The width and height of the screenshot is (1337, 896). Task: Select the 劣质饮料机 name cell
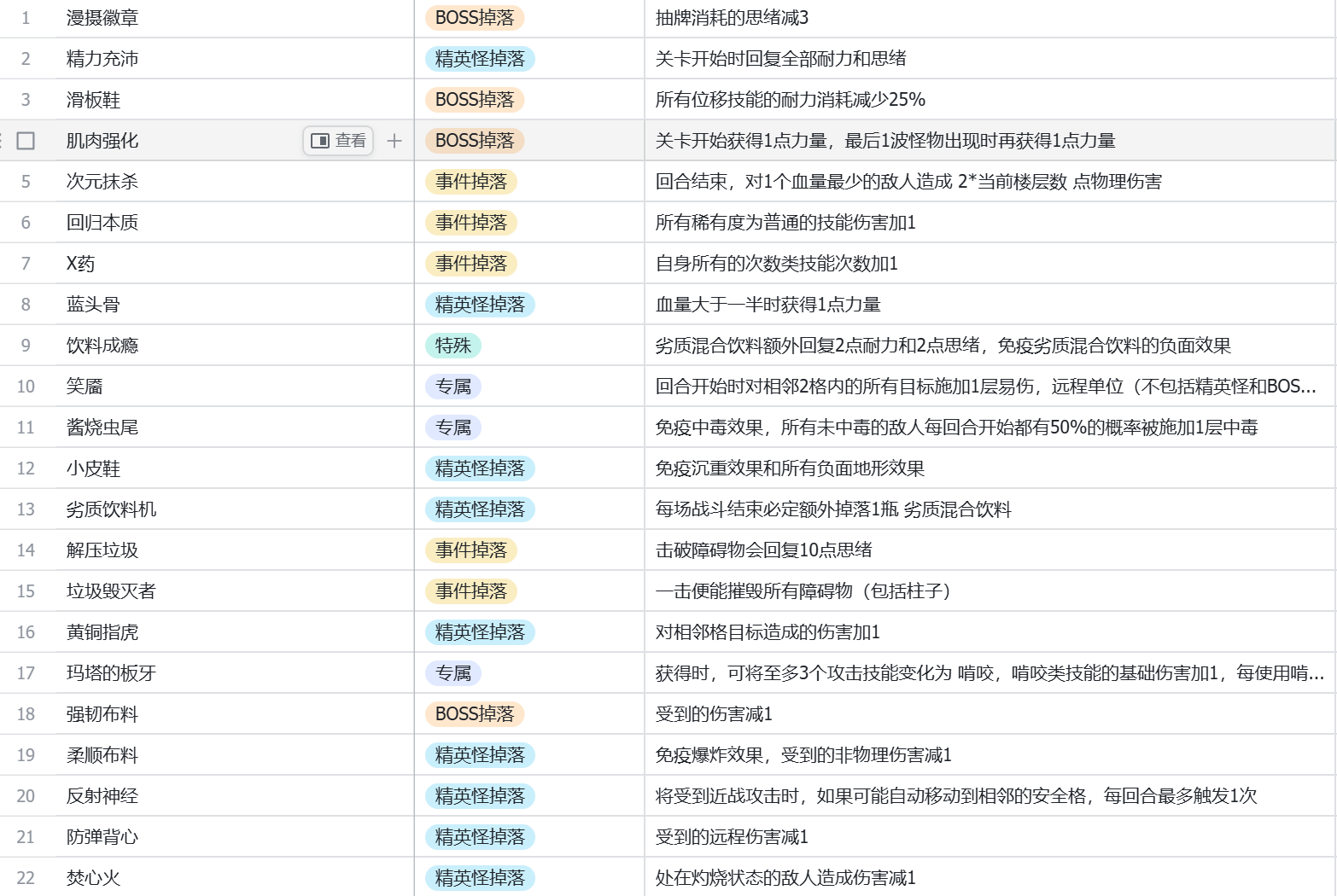[235, 509]
